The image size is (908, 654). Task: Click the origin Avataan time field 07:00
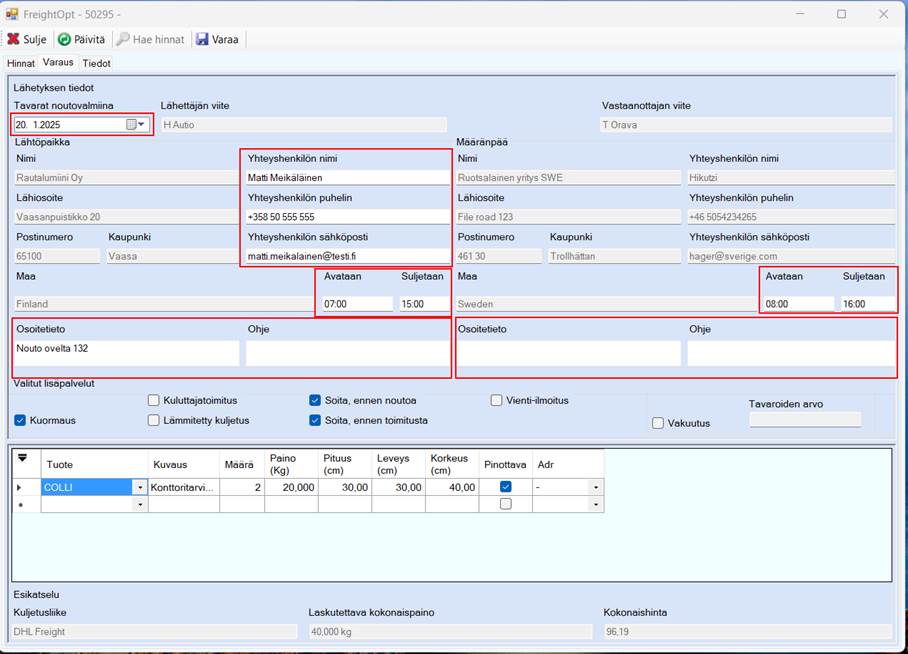357,304
